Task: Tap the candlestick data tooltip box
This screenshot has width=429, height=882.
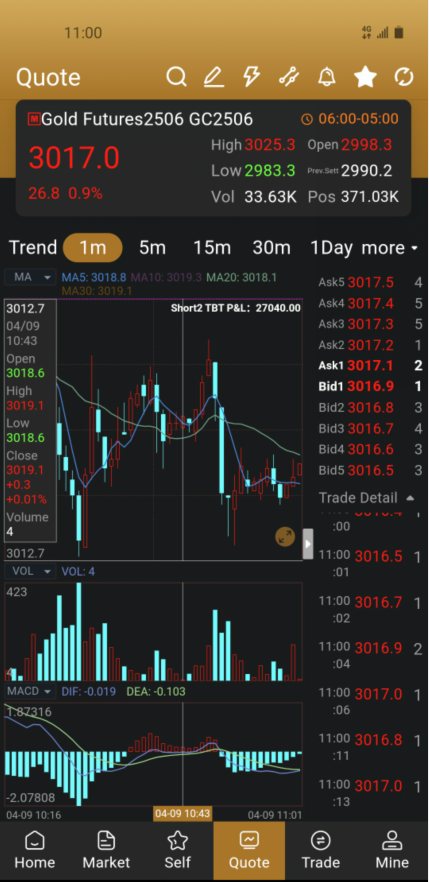Action: point(30,421)
